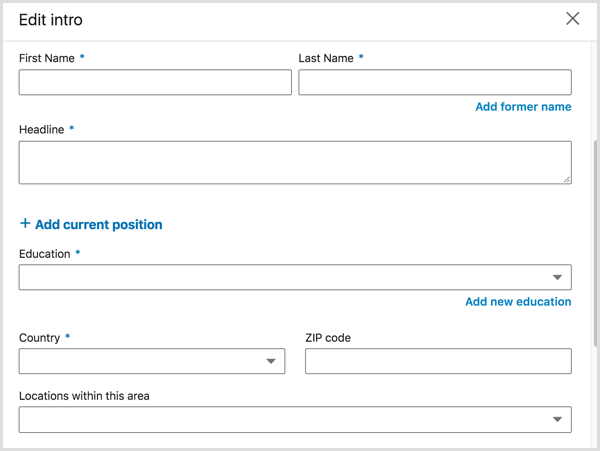Click the First Name label

47,59
